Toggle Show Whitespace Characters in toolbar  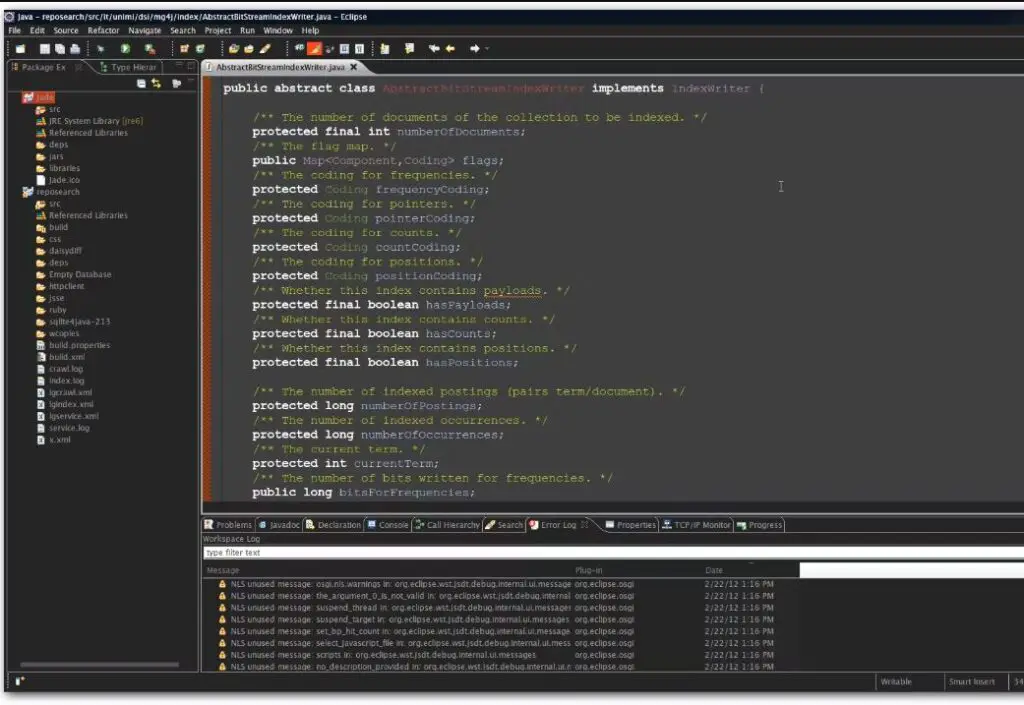(359, 49)
